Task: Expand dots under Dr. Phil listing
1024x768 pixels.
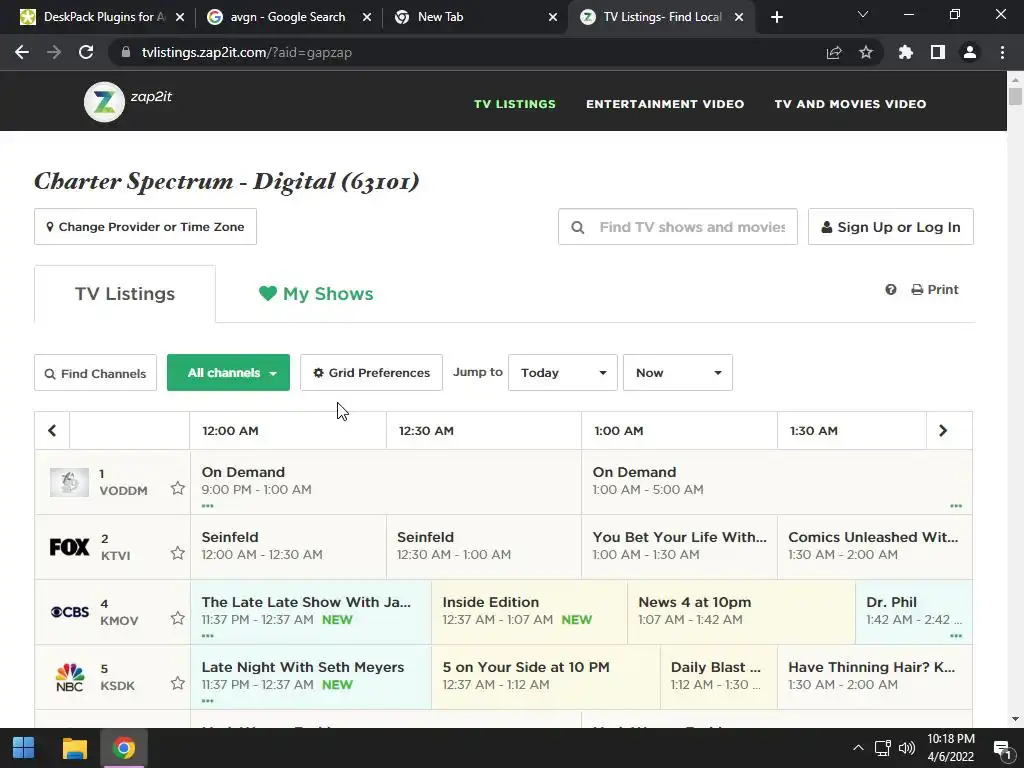Action: (956, 636)
